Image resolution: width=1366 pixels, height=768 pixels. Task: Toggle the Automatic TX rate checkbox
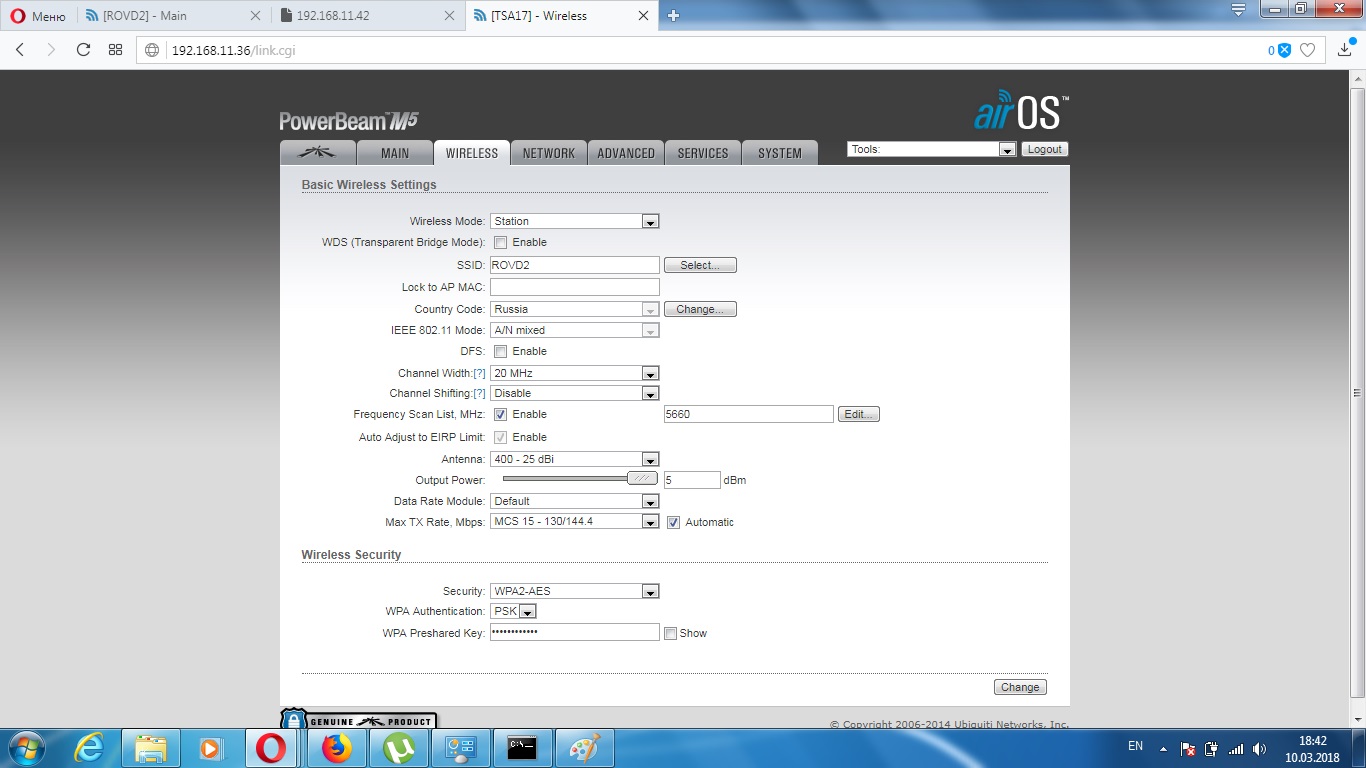coord(673,522)
